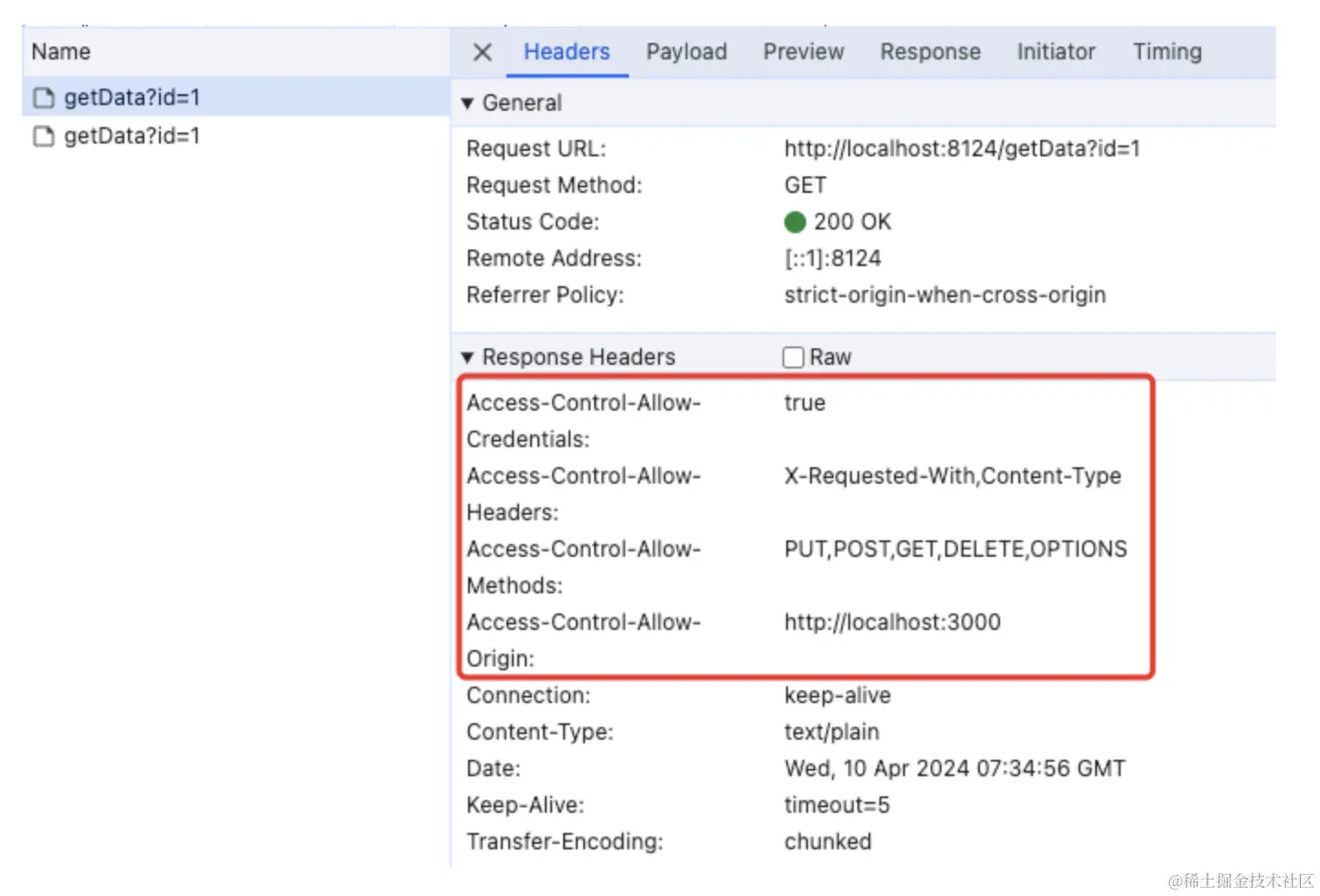Click the Access-Control-Allow-Origin header name
This screenshot has height=896, width=1320.
coord(583,641)
